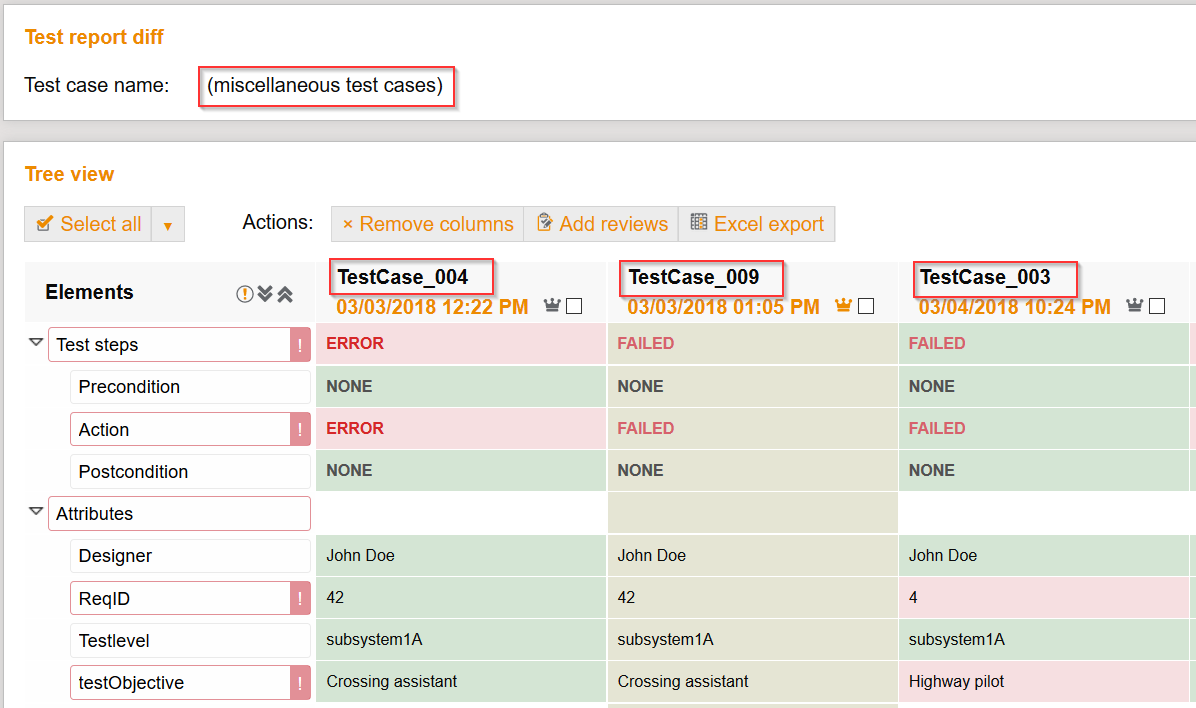Click the miscellaneous test cases name field
Viewport: 1196px width, 708px height.
(326, 86)
